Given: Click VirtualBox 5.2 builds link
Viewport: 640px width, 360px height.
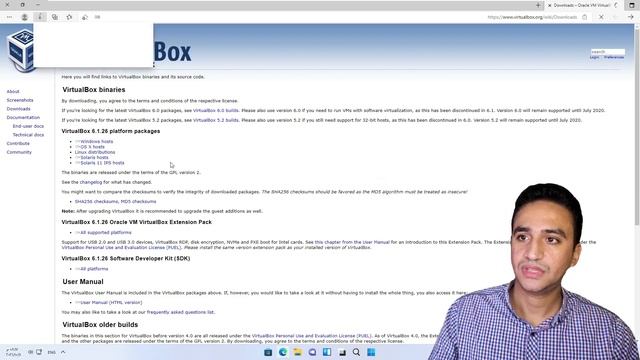Looking at the screenshot, I should click(x=216, y=120).
